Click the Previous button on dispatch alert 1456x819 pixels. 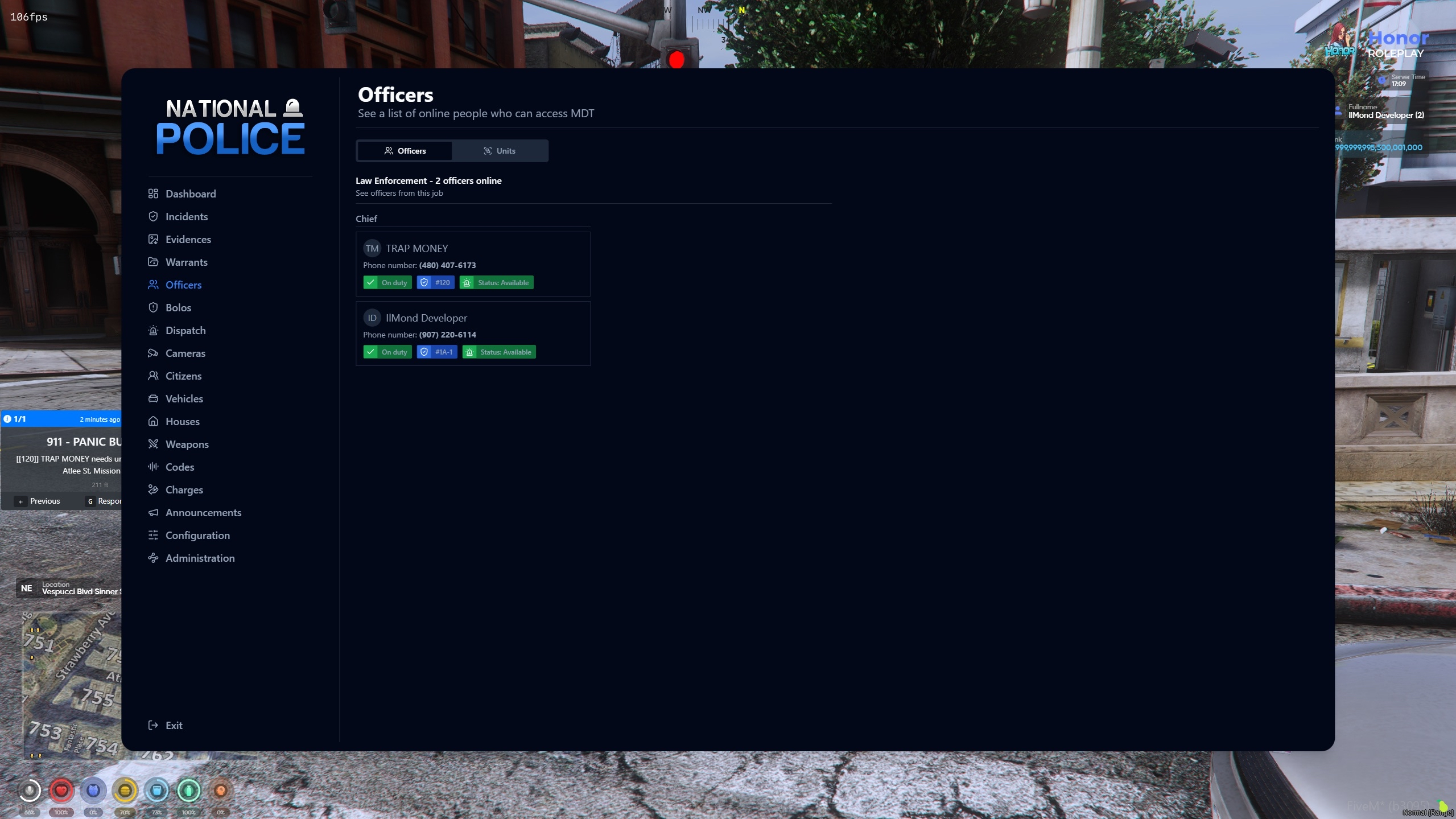point(38,501)
